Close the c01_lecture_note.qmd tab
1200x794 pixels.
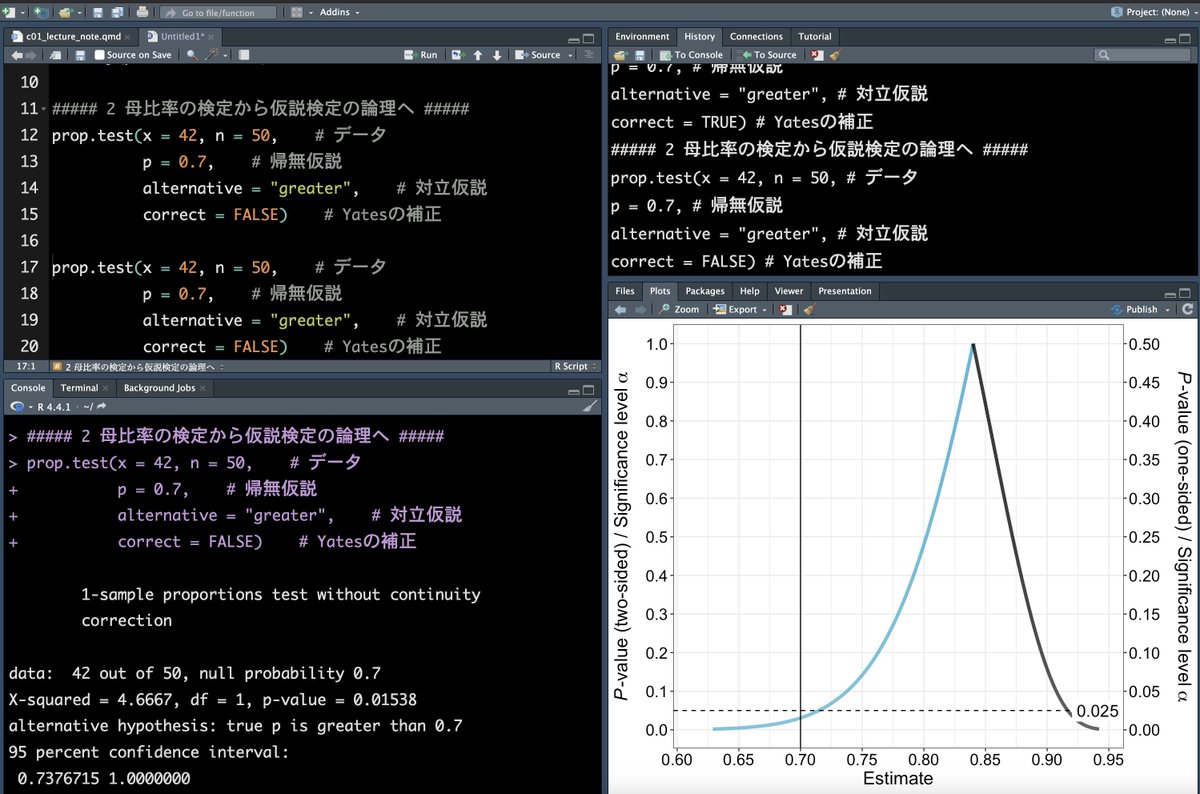tap(128, 36)
